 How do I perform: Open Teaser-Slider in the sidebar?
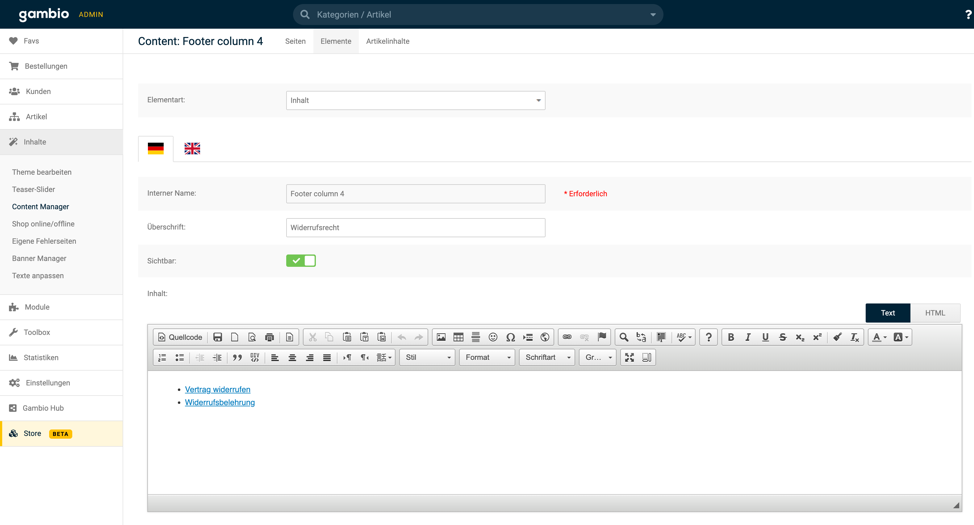pyautogui.click(x=34, y=189)
